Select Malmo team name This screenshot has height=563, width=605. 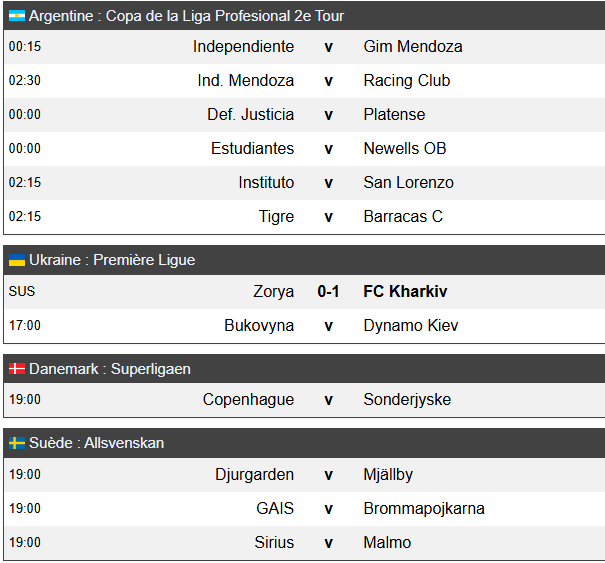pos(387,543)
